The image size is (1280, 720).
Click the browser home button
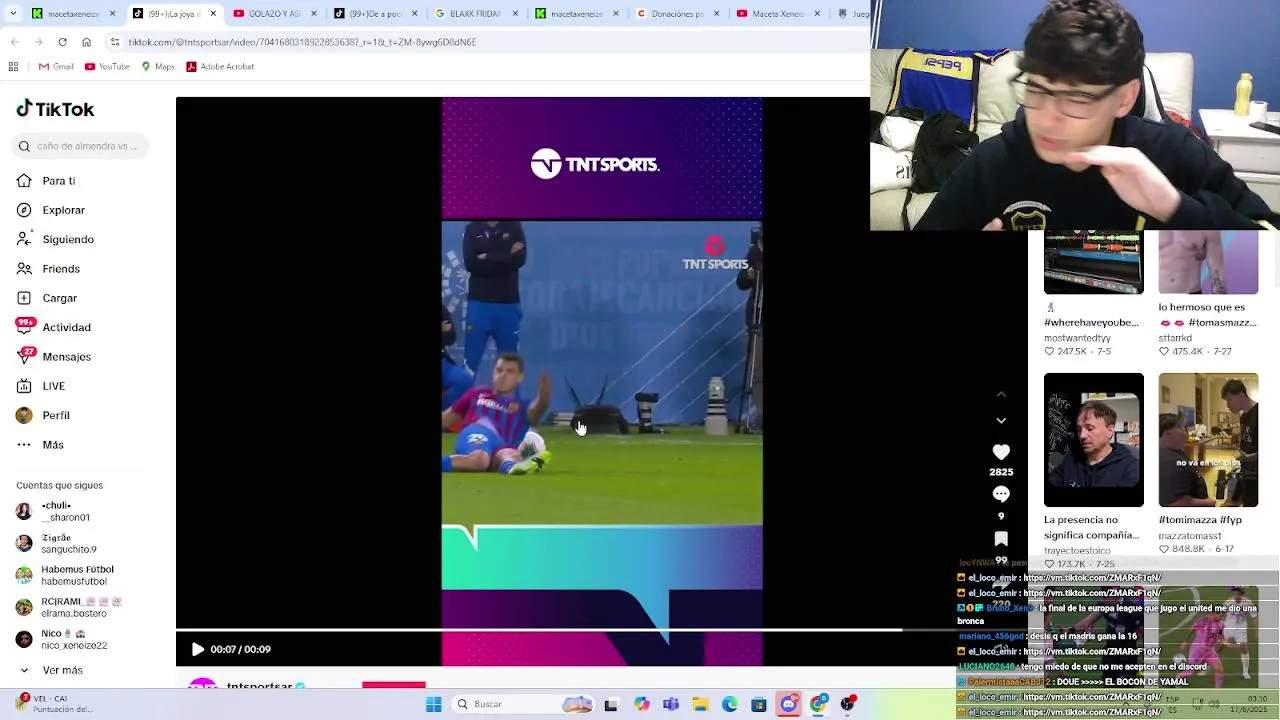click(86, 42)
